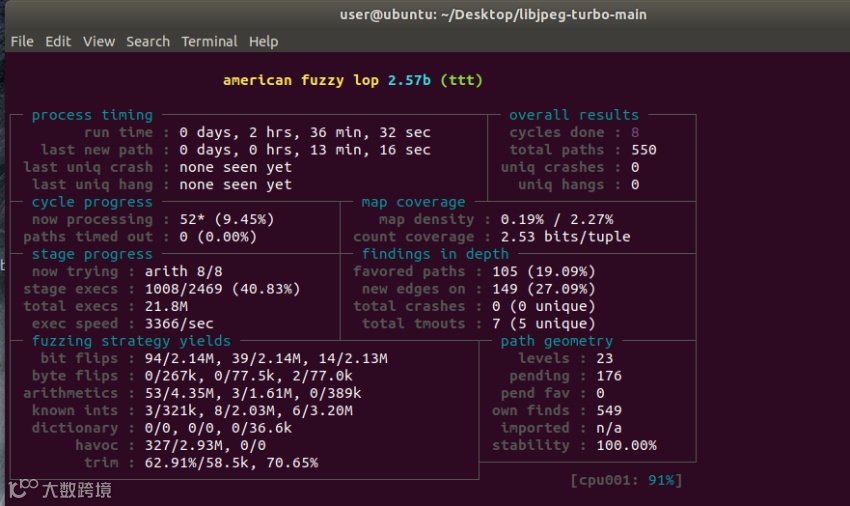Open the Search menu
The image size is (850, 506).
tap(148, 41)
